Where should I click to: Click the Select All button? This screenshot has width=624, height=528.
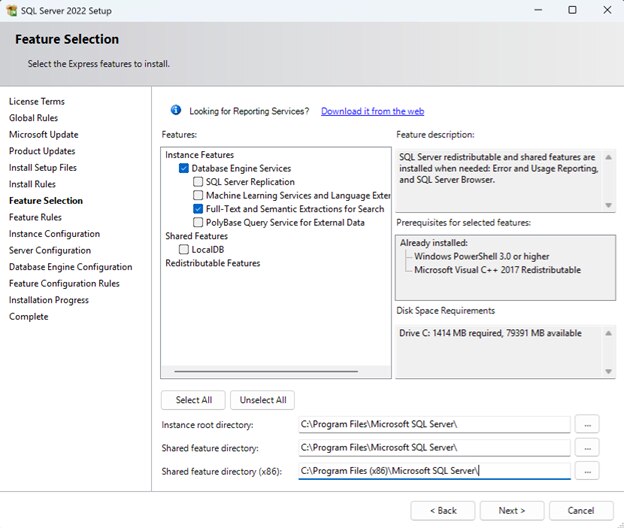tap(193, 400)
